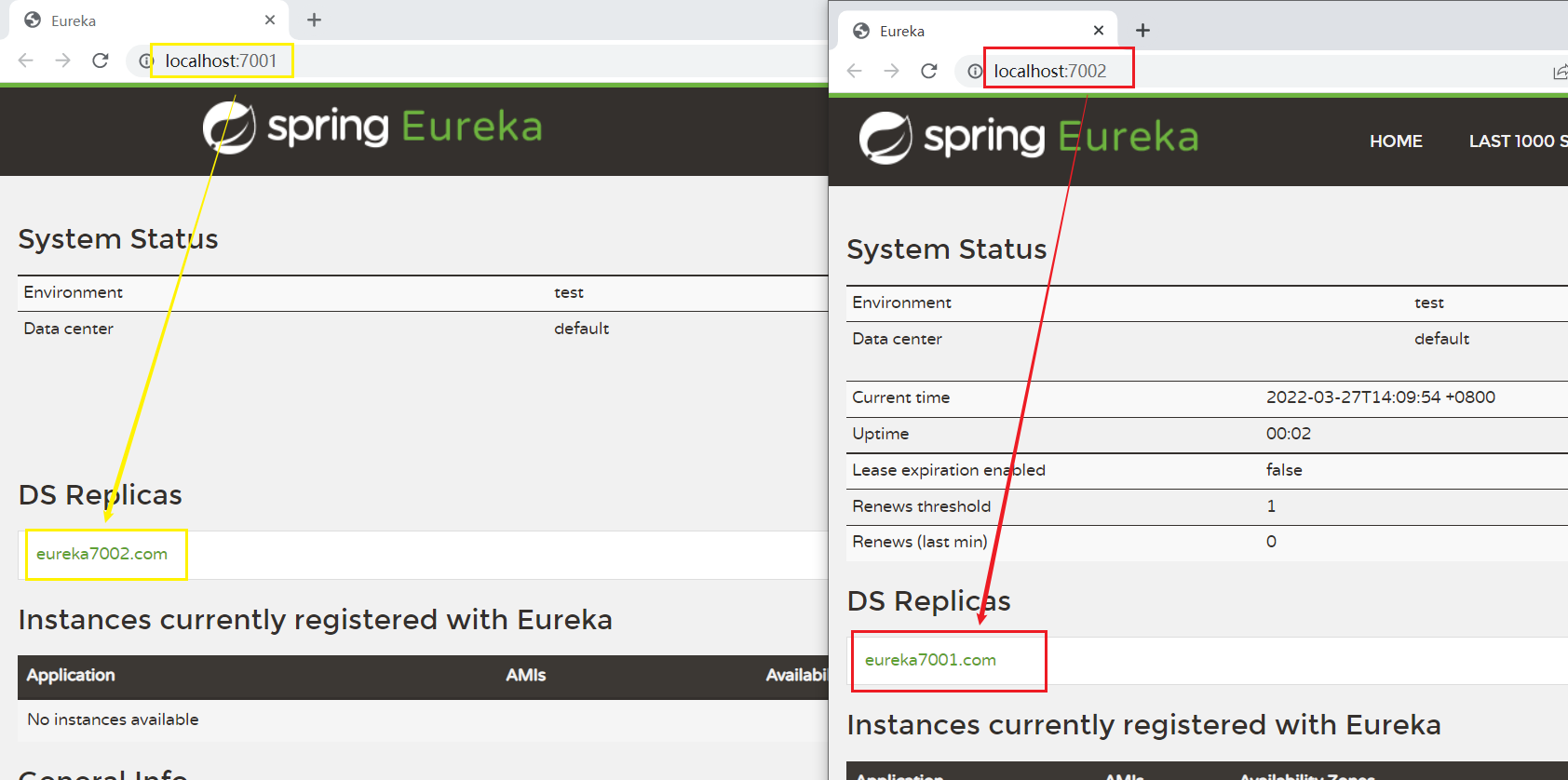Click AMIs column header in 7001 window
Screen dimensions: 1568x780
pos(526,676)
